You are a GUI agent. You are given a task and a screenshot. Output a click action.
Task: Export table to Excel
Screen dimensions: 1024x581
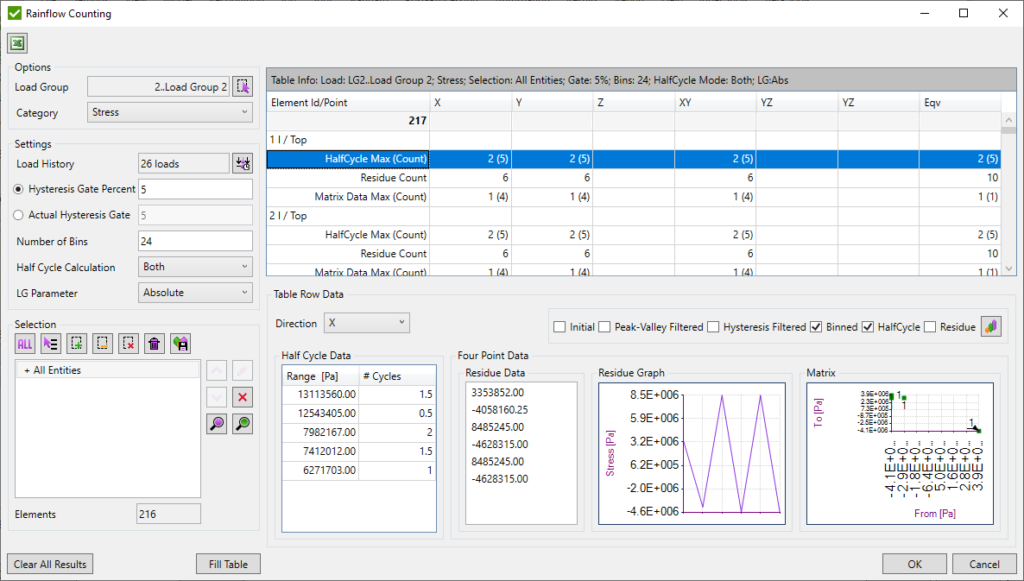pyautogui.click(x=16, y=43)
